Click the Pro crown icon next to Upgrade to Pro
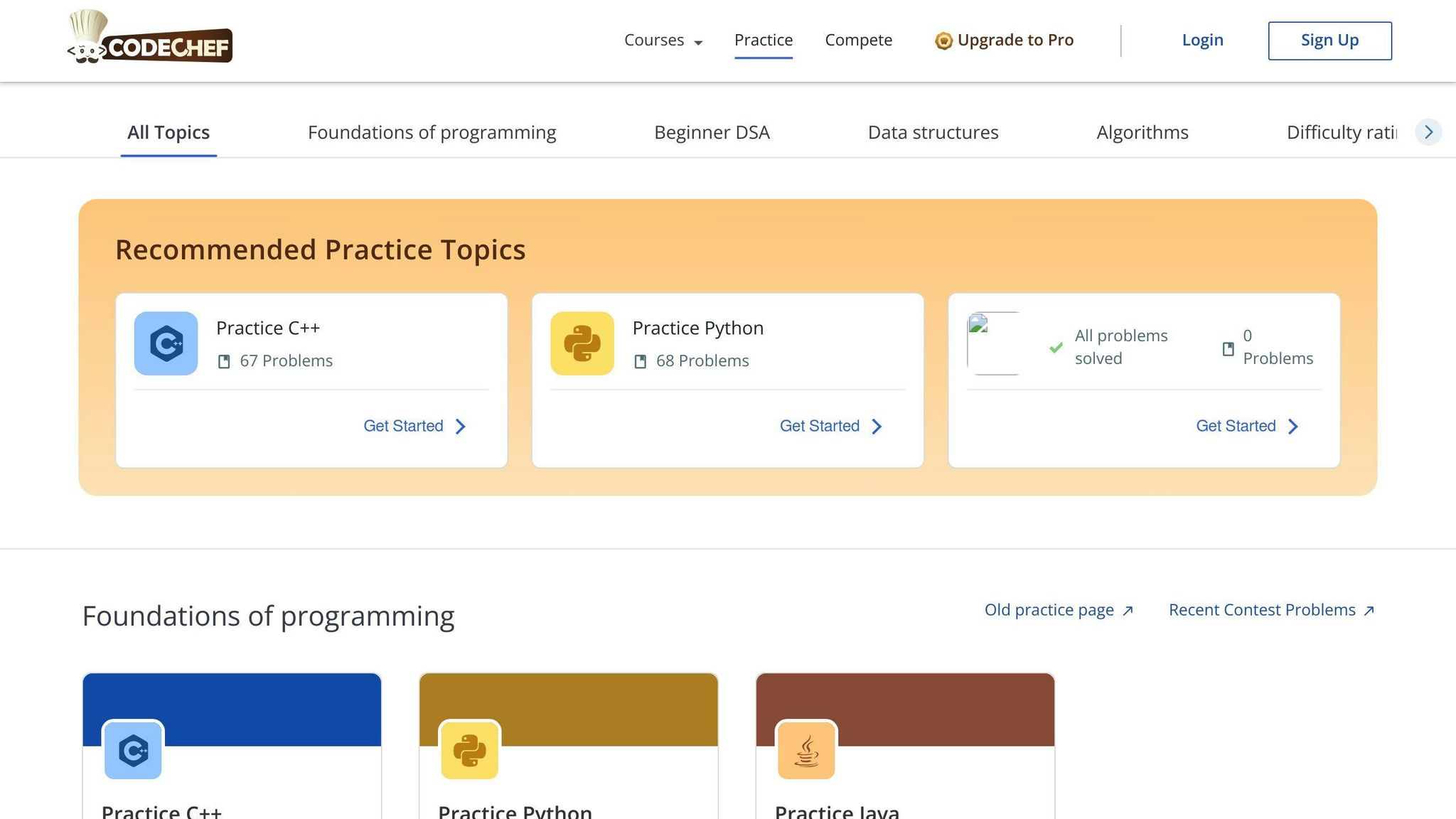Image resolution: width=1456 pixels, height=819 pixels. tap(943, 41)
